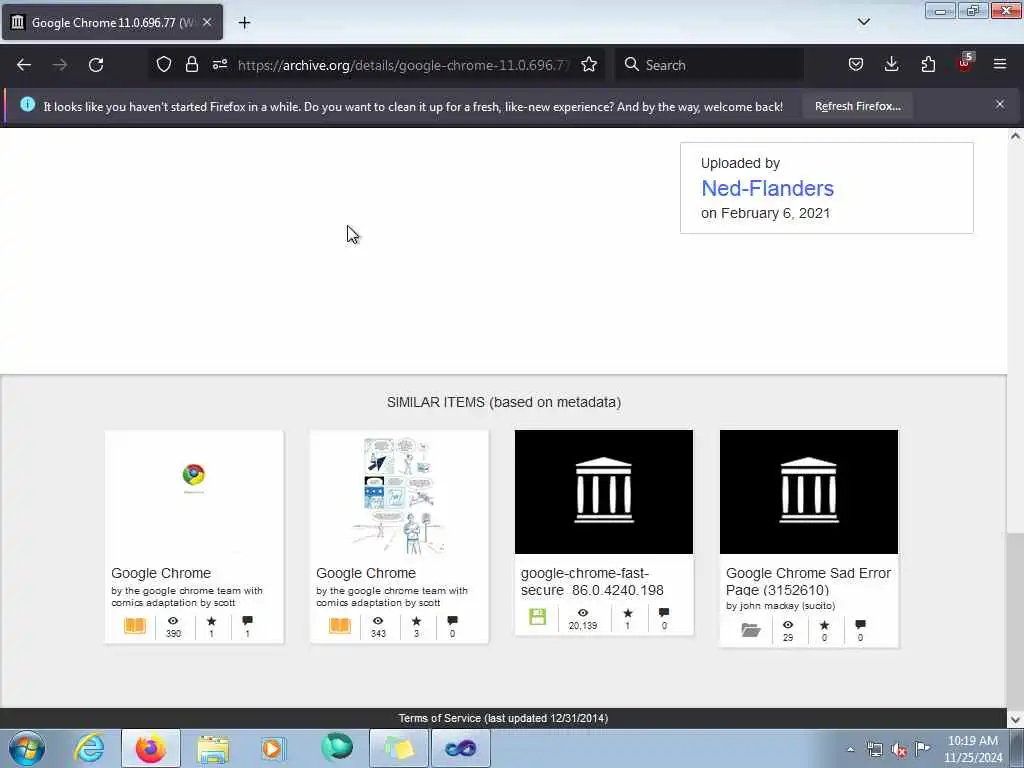This screenshot has height=768, width=1024.
Task: Open the Save to Pocket icon
Action: pos(856,64)
